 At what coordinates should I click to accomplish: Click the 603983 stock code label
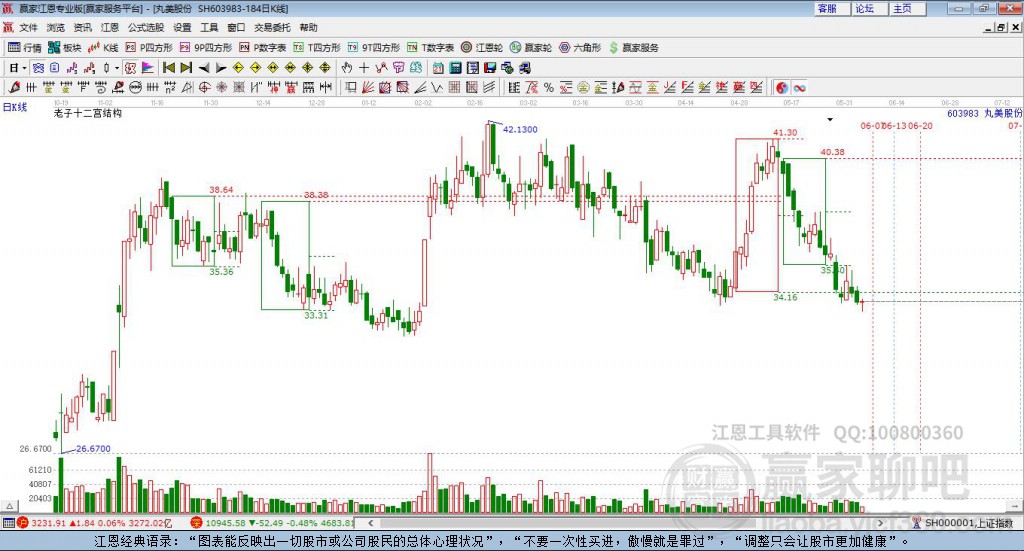click(x=963, y=114)
